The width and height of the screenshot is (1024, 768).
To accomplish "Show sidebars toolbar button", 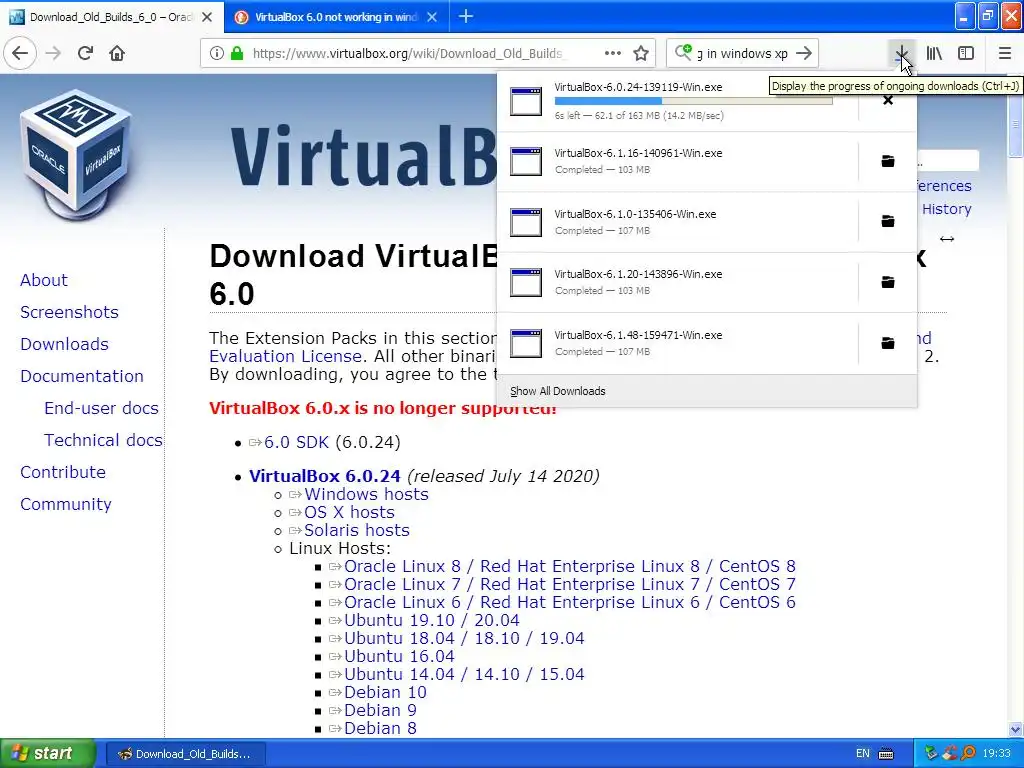I will (966, 53).
